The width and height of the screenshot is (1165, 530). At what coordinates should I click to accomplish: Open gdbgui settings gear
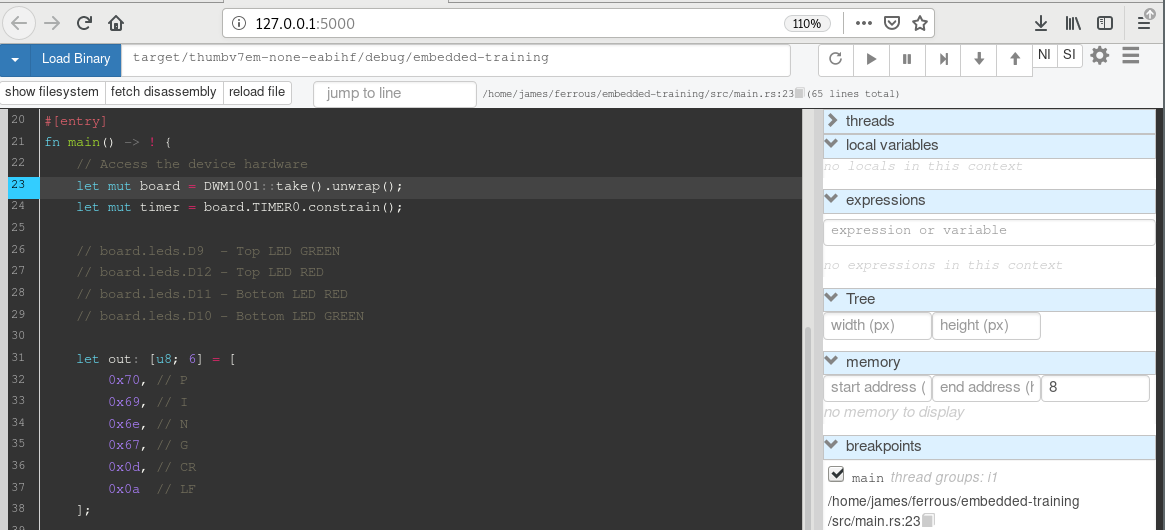[x=1100, y=56]
